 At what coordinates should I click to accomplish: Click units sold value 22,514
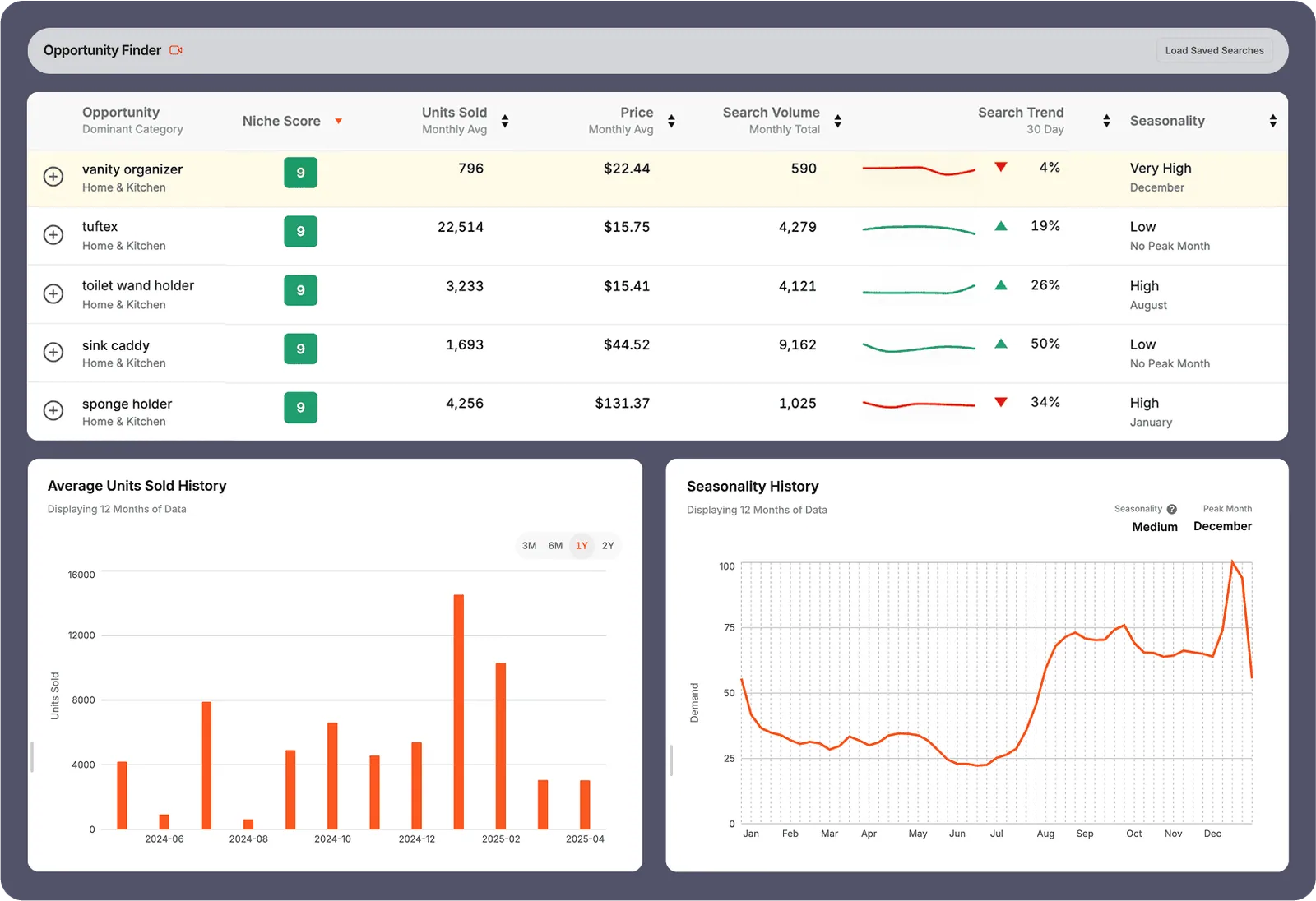tap(461, 228)
